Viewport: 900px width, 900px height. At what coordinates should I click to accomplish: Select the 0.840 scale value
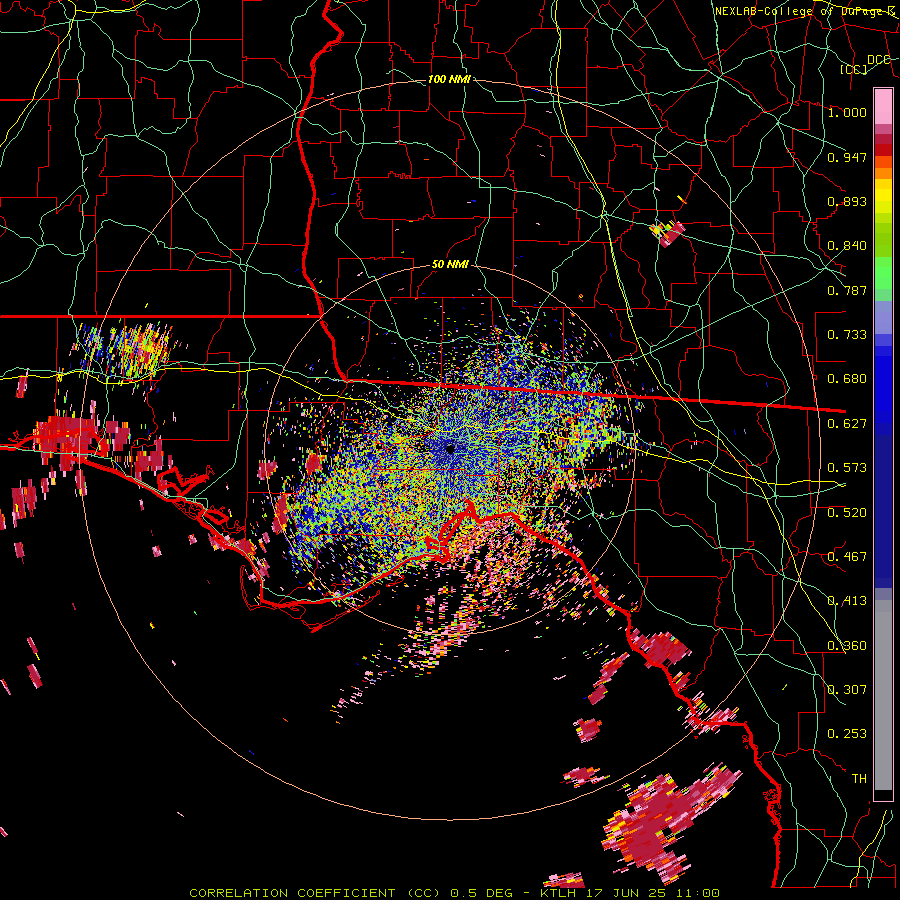847,246
